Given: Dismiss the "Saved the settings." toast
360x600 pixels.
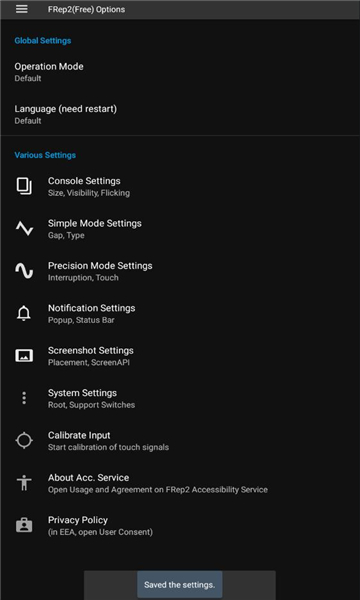Looking at the screenshot, I should (180, 585).
